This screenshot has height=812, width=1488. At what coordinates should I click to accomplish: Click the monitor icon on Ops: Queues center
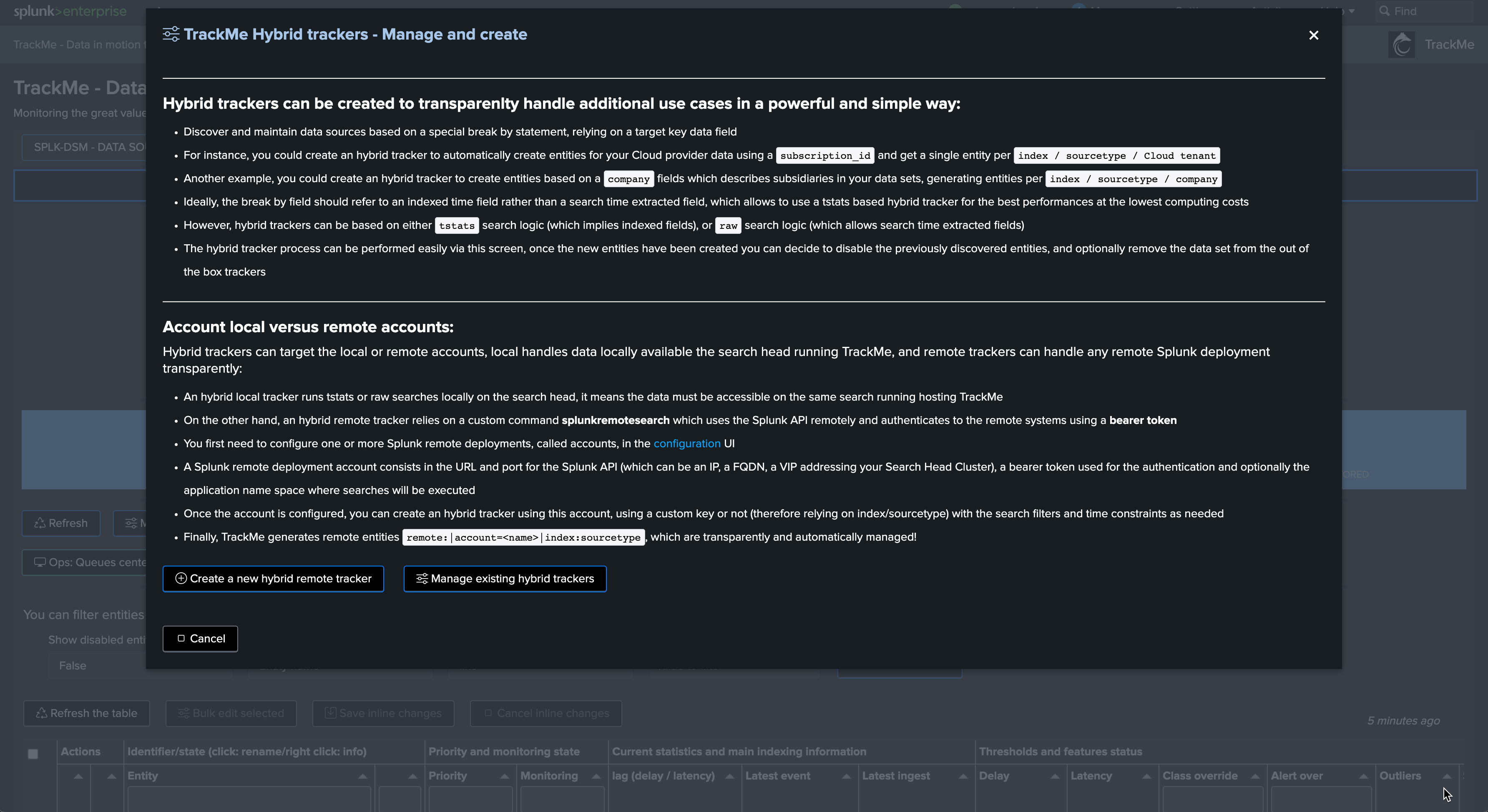pyautogui.click(x=40, y=562)
